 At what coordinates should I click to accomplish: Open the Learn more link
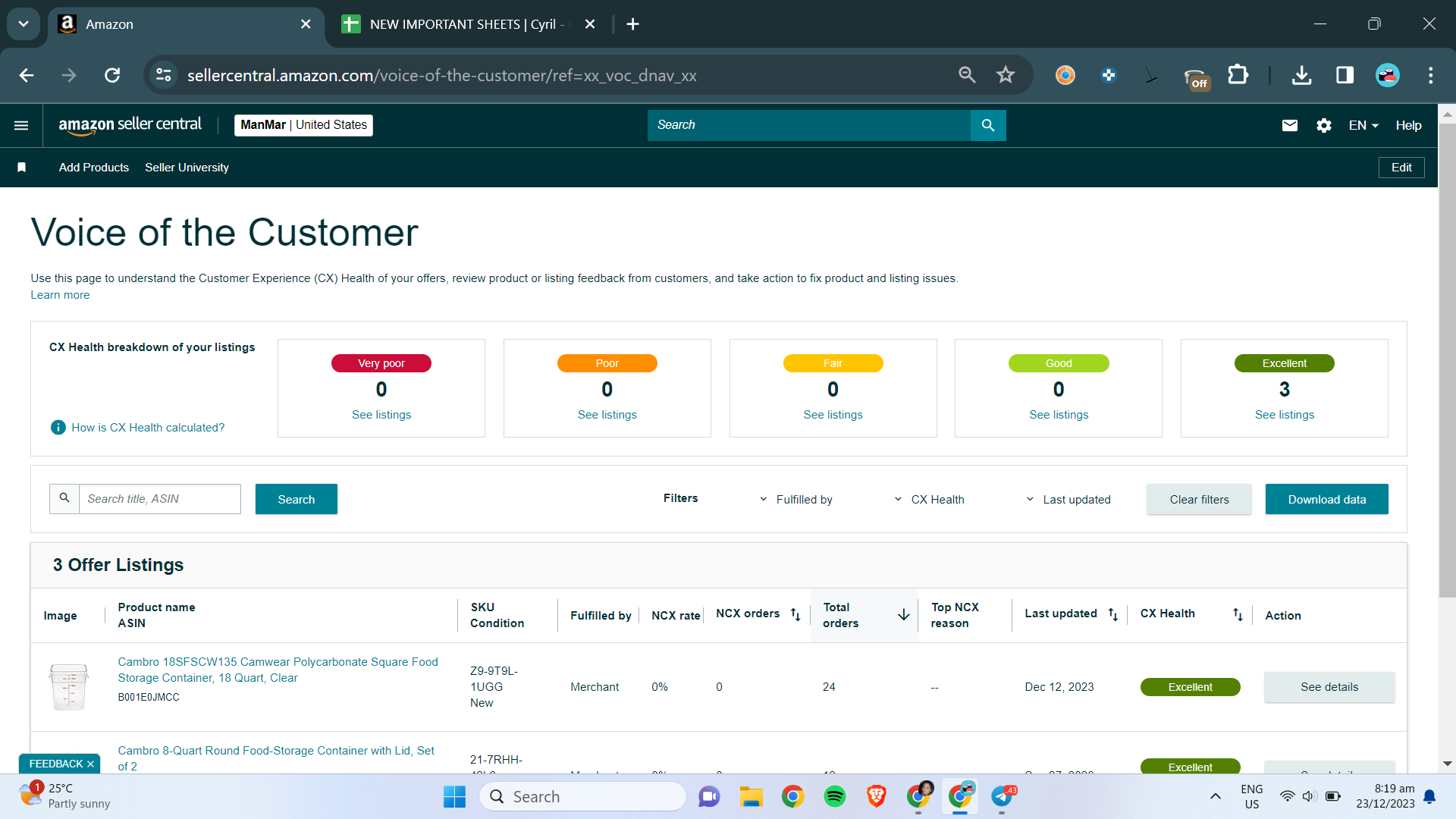60,295
